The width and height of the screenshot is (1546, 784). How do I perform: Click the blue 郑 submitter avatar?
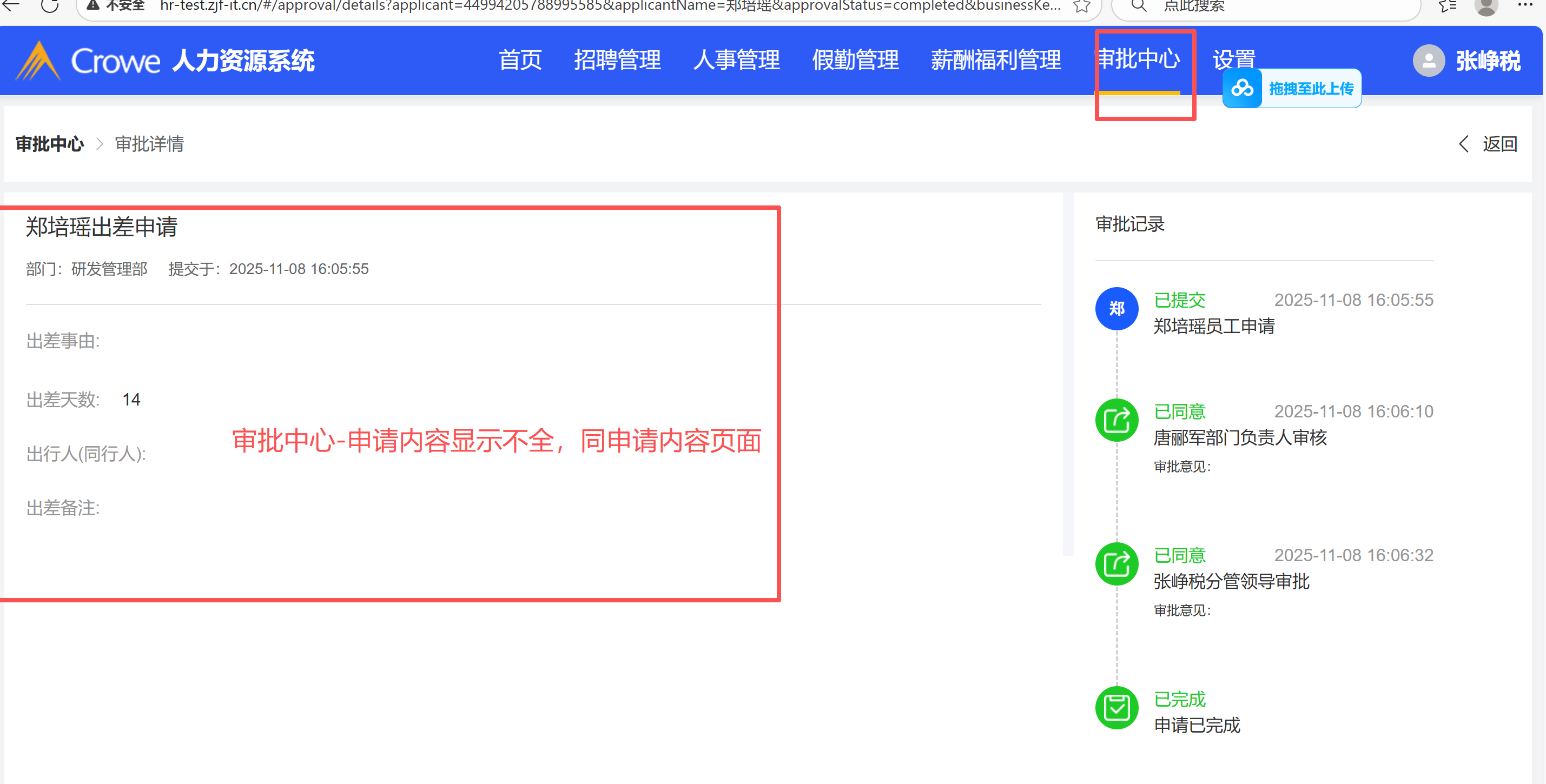point(1116,309)
